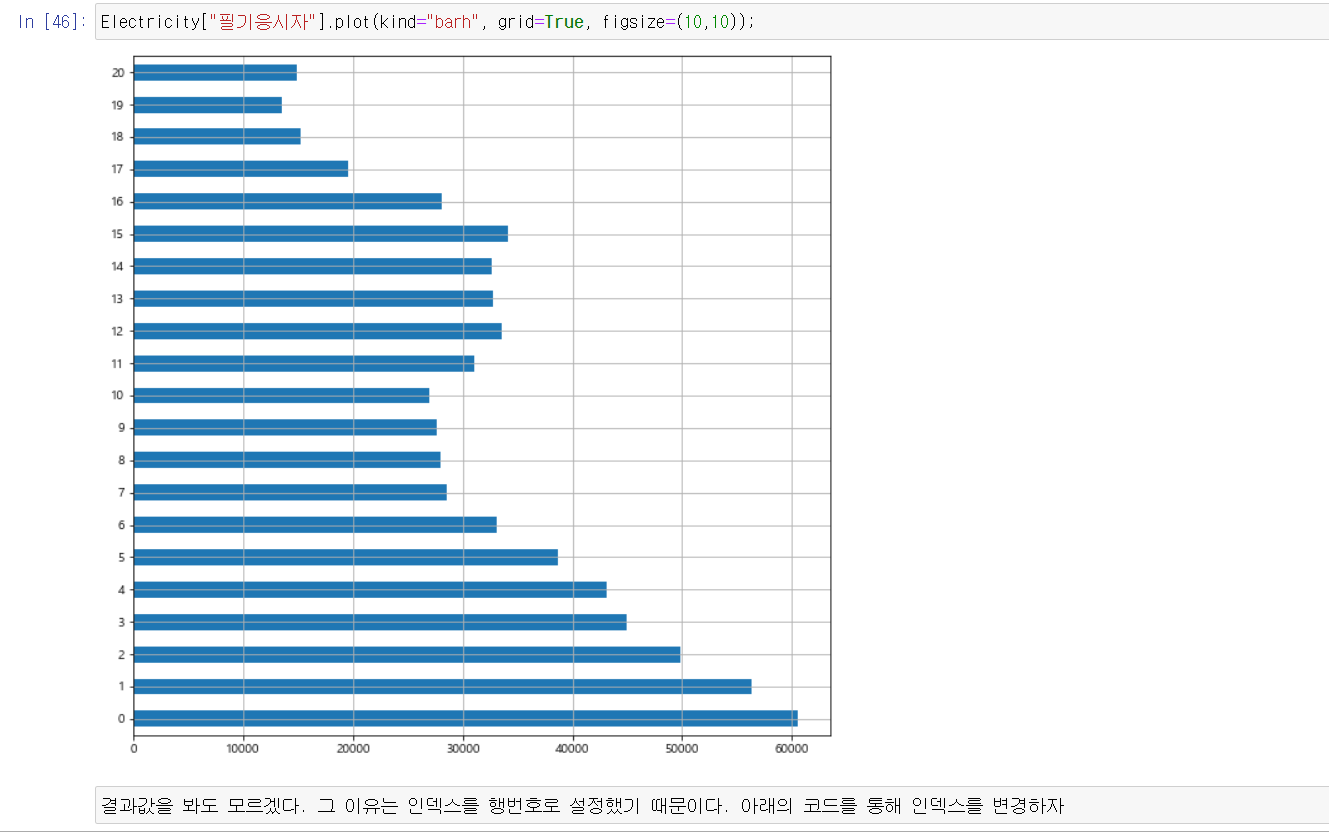Click the bar for index 1
Screen dimensions: 1329x832
point(442,686)
